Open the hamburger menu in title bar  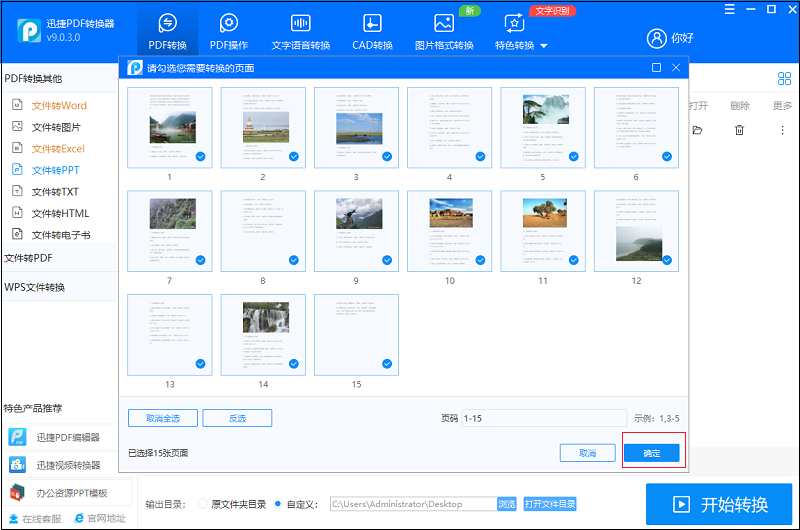pyautogui.click(x=730, y=9)
